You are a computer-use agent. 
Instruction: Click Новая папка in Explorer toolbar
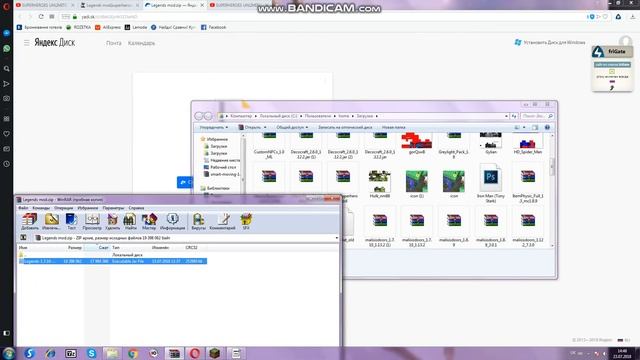(393, 127)
